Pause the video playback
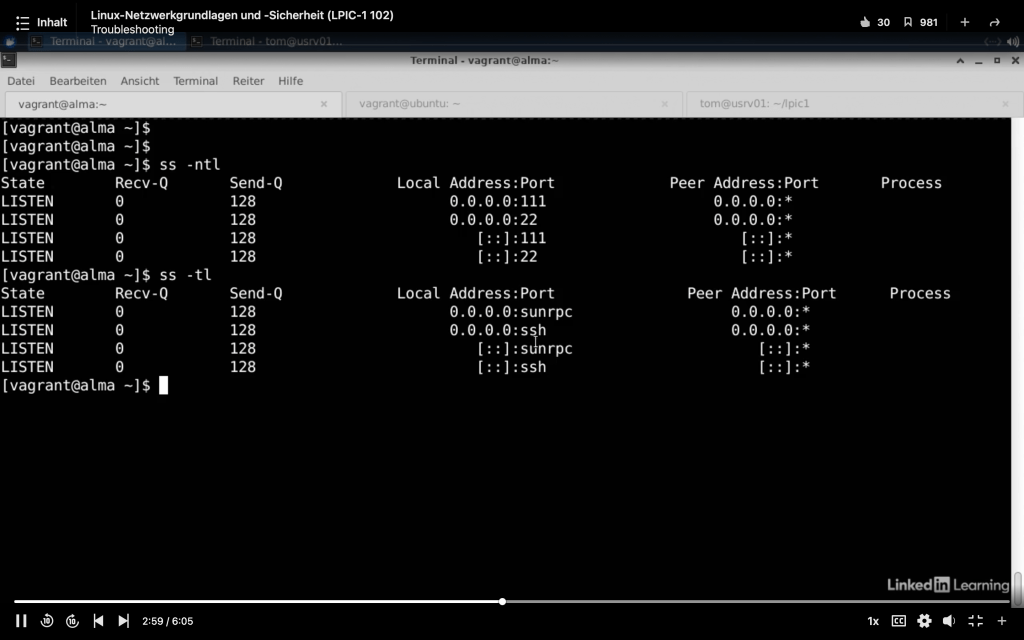Viewport: 1024px width, 640px height. (x=21, y=621)
